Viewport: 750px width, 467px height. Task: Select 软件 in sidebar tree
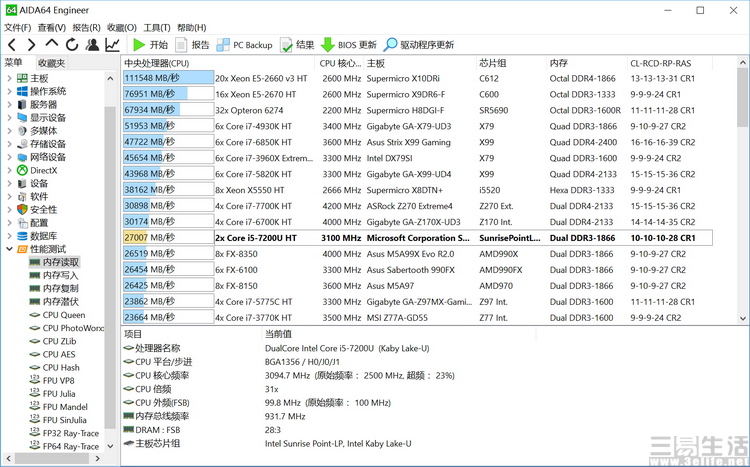[x=39, y=196]
